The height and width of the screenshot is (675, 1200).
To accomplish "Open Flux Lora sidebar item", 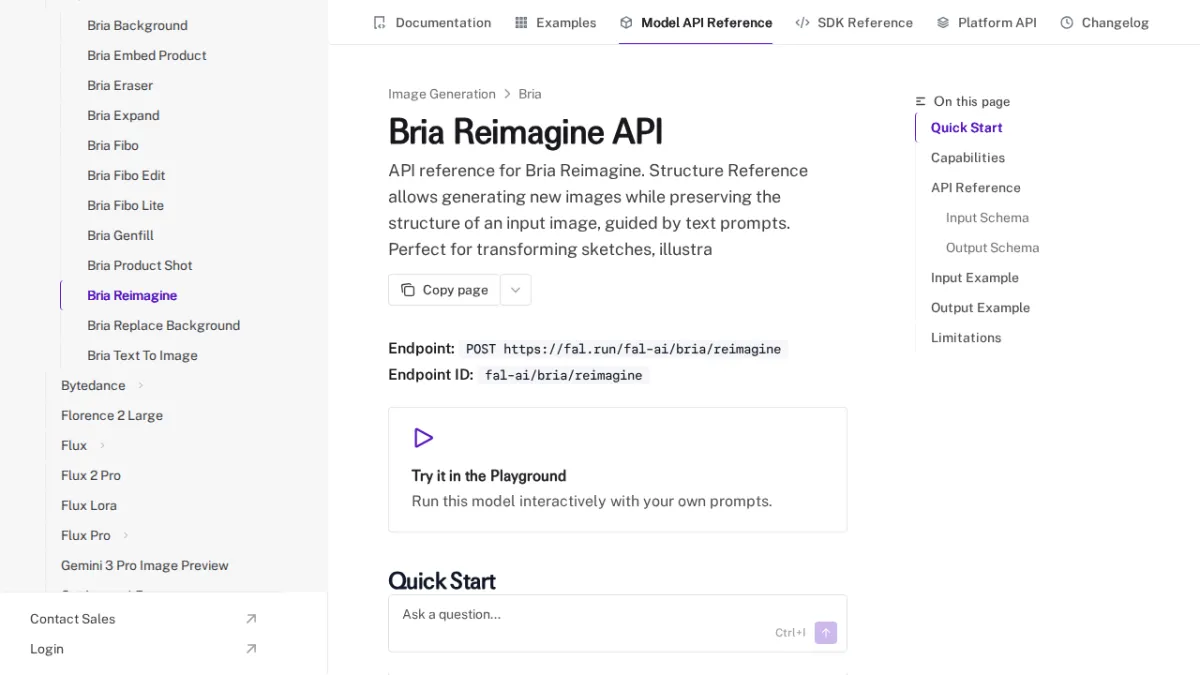I will click(x=89, y=505).
